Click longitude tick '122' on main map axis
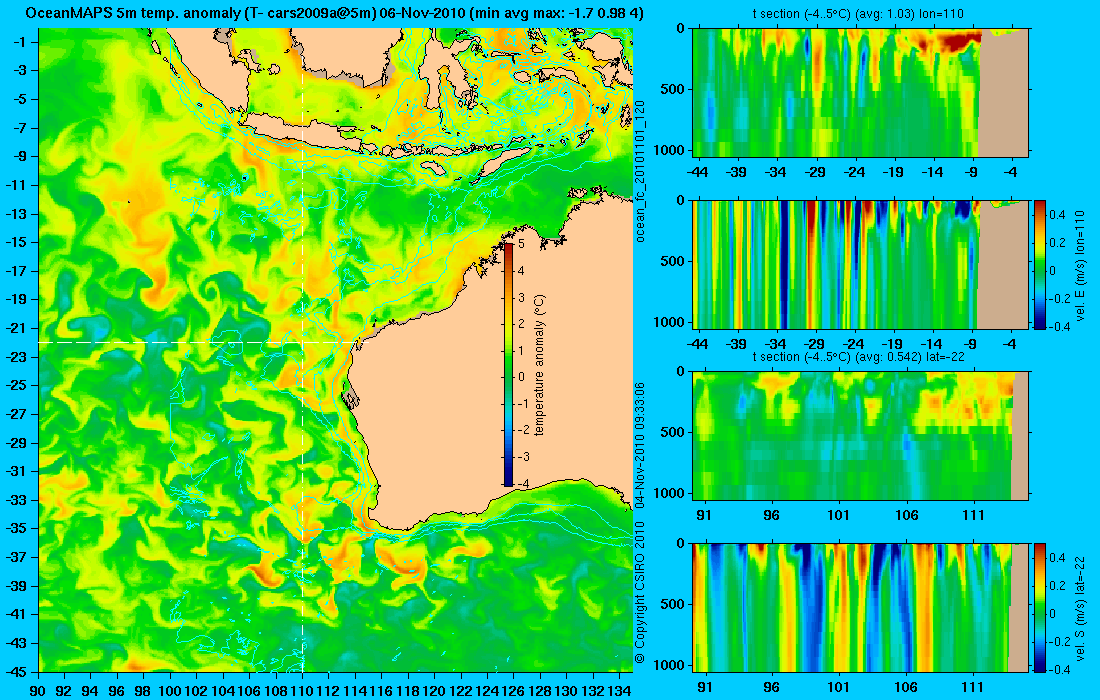This screenshot has height=700, width=1100. click(x=461, y=690)
